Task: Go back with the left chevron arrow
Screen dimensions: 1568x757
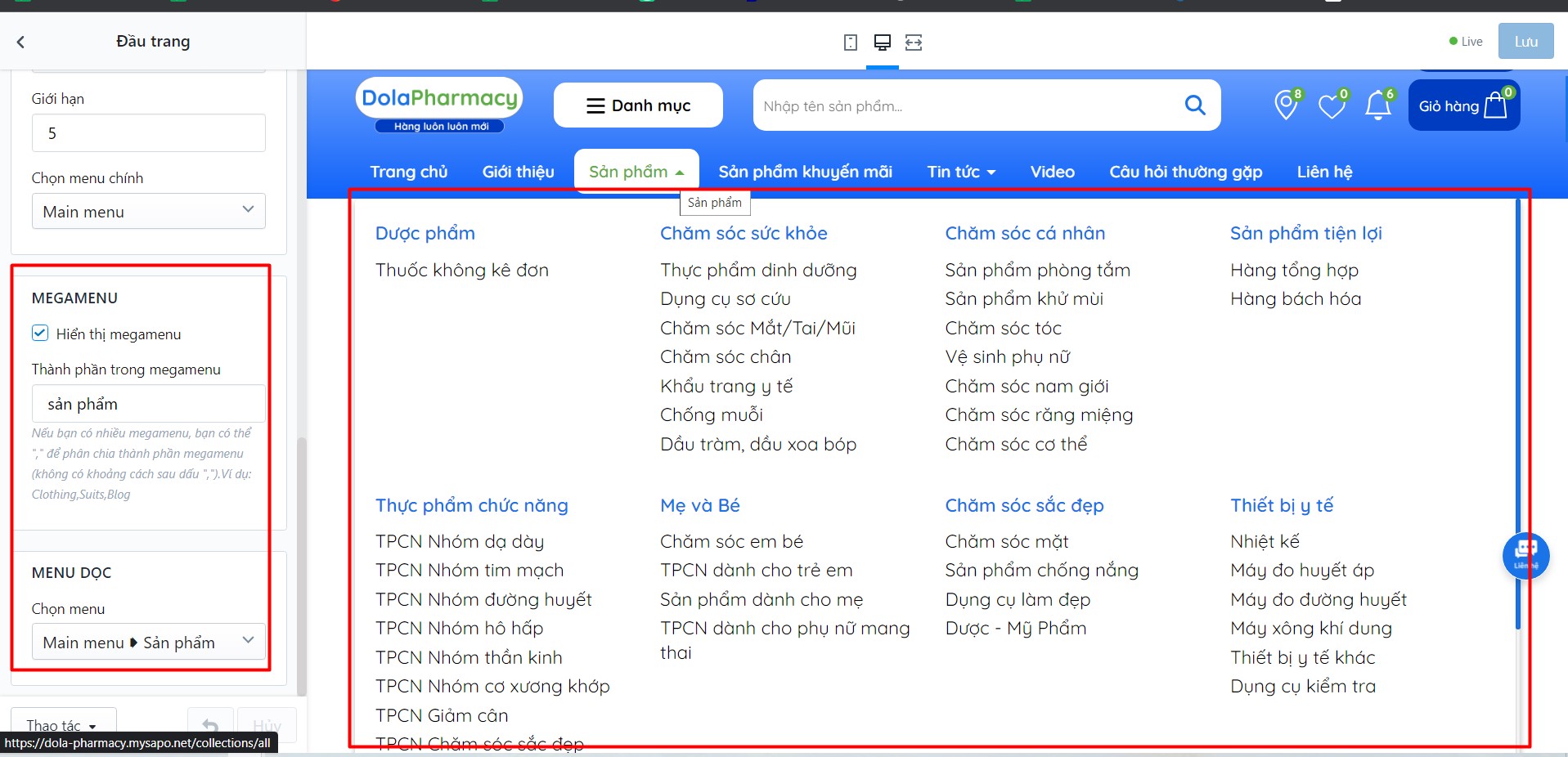Action: [20, 42]
